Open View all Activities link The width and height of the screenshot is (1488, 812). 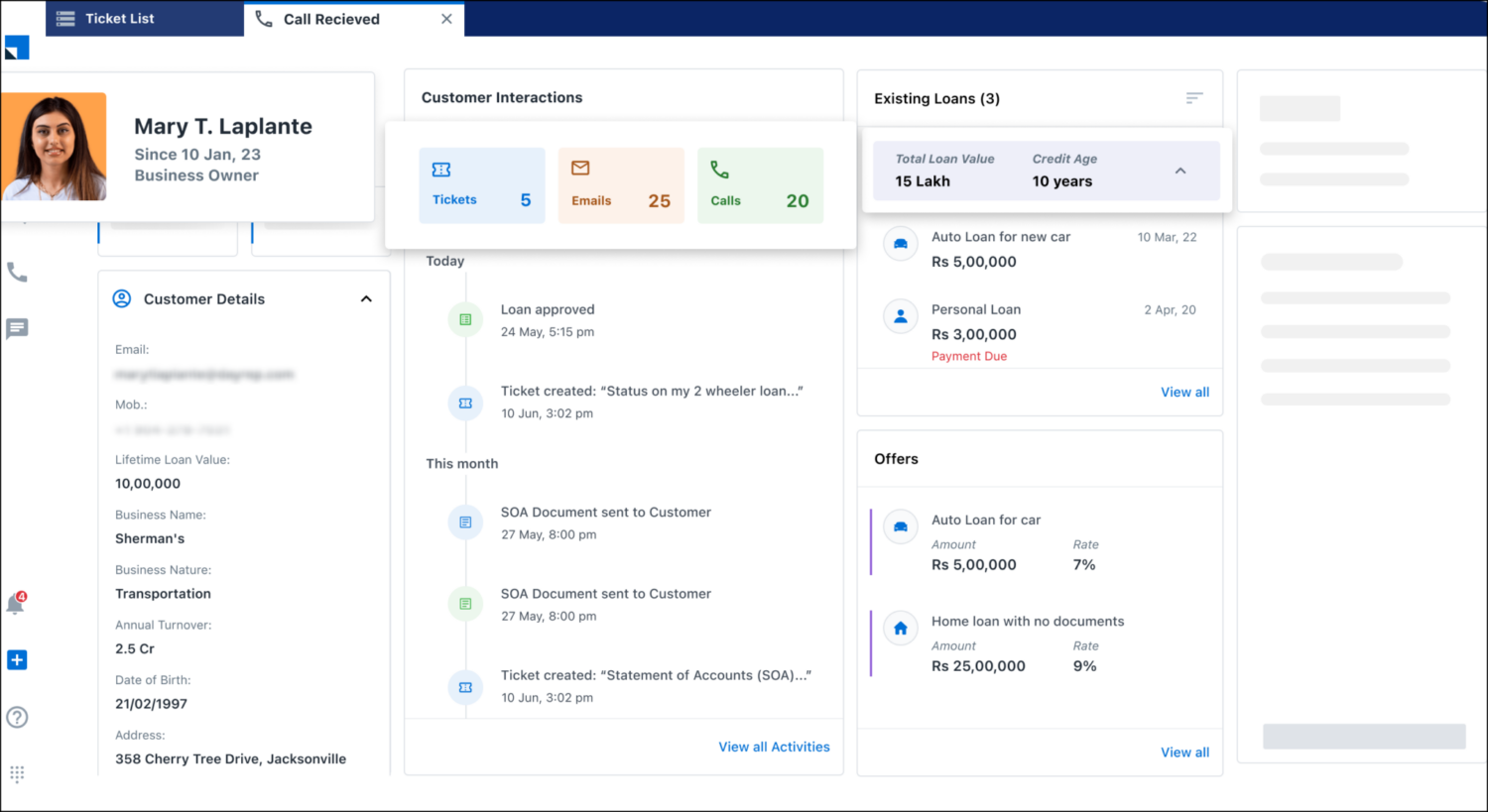click(774, 747)
